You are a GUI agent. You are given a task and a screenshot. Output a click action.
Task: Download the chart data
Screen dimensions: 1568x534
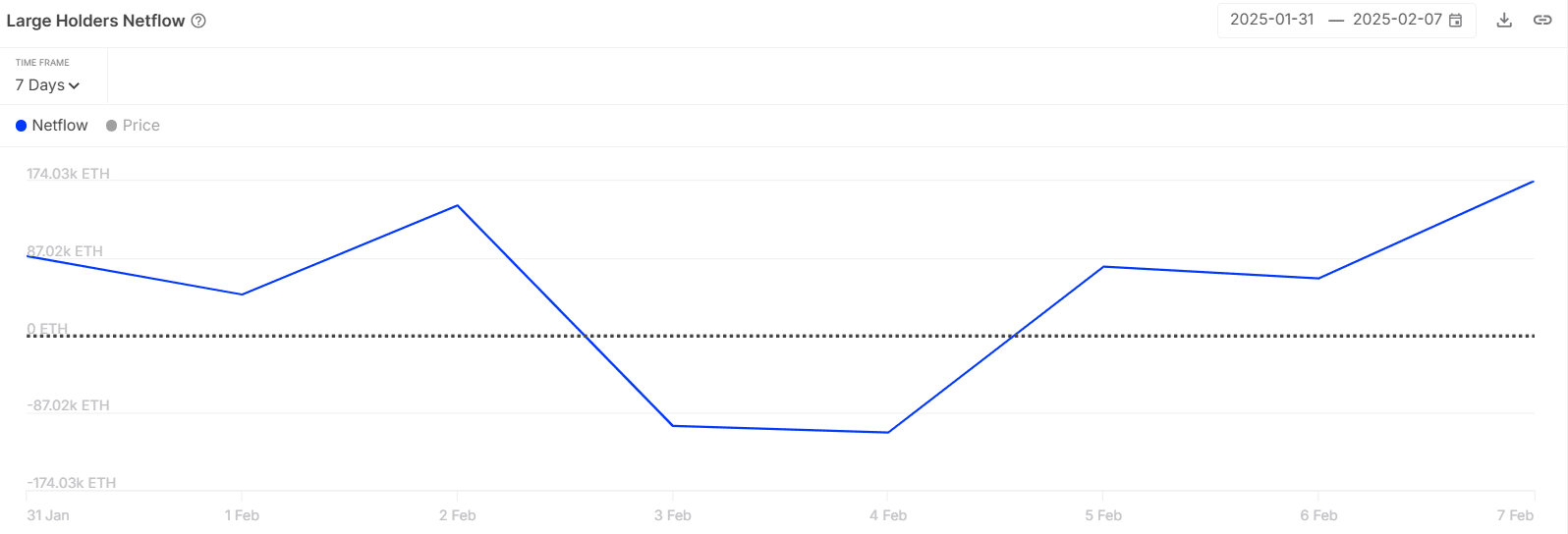[1504, 20]
